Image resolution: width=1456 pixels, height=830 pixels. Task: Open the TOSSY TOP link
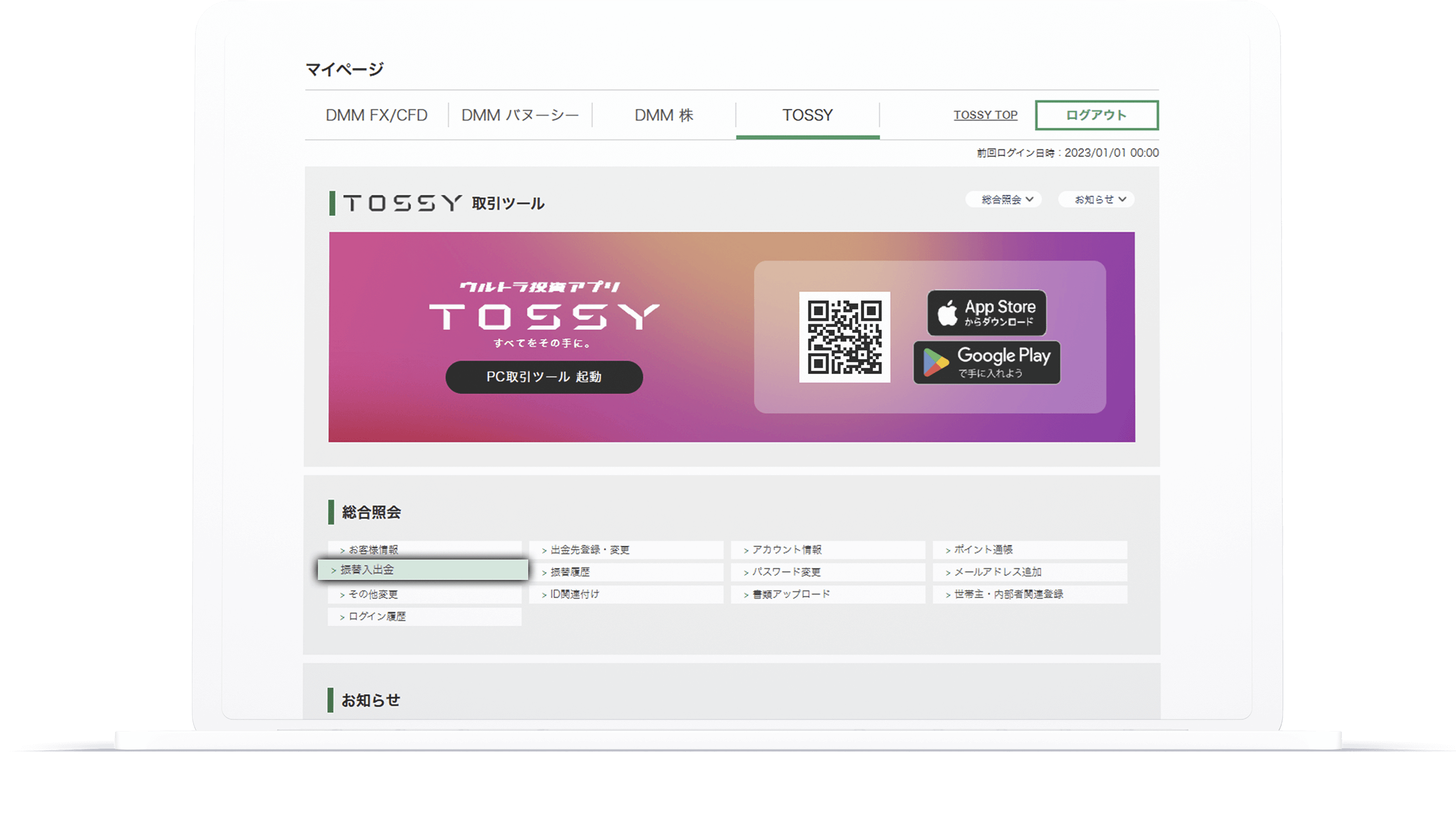pos(985,115)
